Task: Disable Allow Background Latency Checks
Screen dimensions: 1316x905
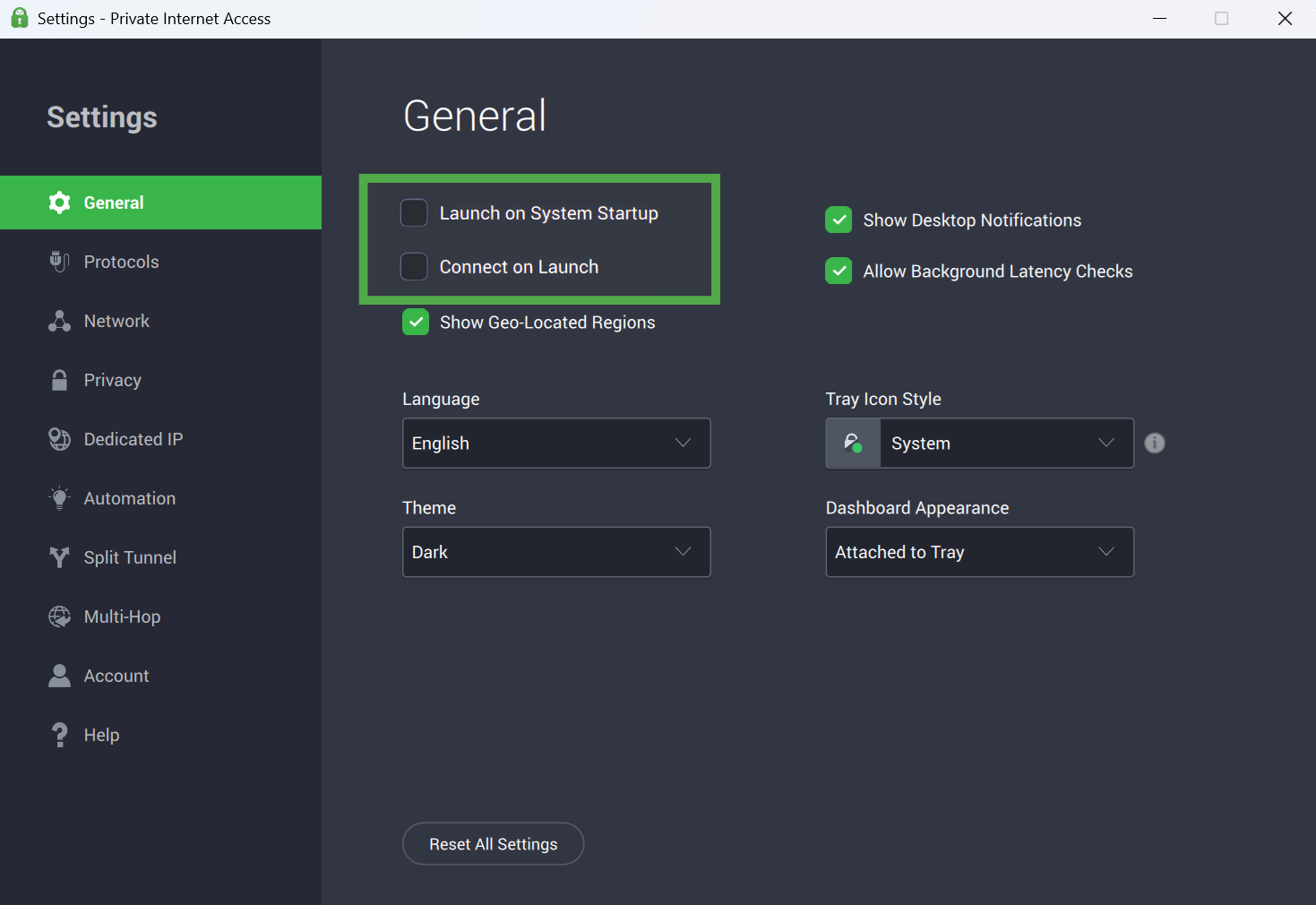Action: 839,271
